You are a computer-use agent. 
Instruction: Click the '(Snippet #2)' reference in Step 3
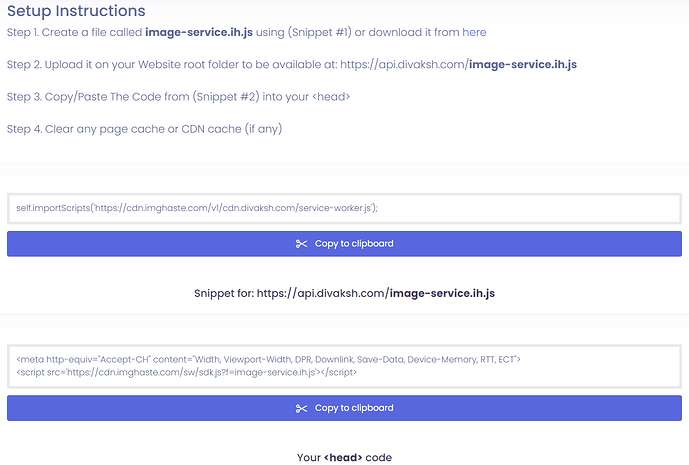241,97
